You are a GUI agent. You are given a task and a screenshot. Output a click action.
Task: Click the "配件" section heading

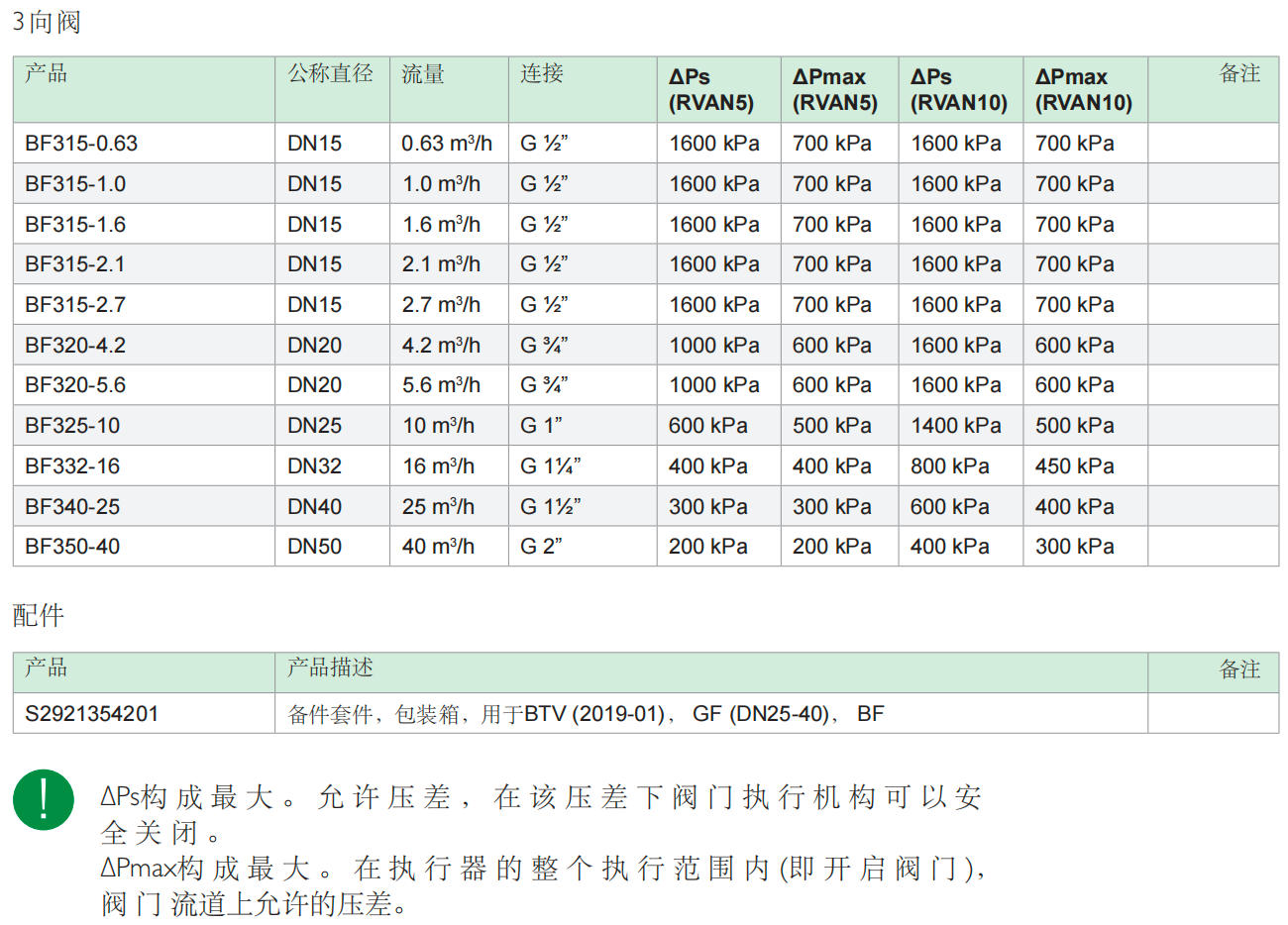39,615
